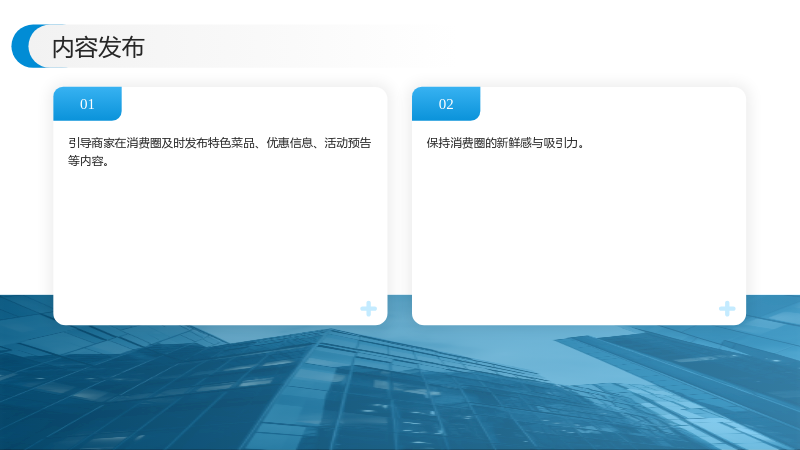Select the 引导商家在消费圈 text line
This screenshot has height=450, width=800.
[x=219, y=143]
